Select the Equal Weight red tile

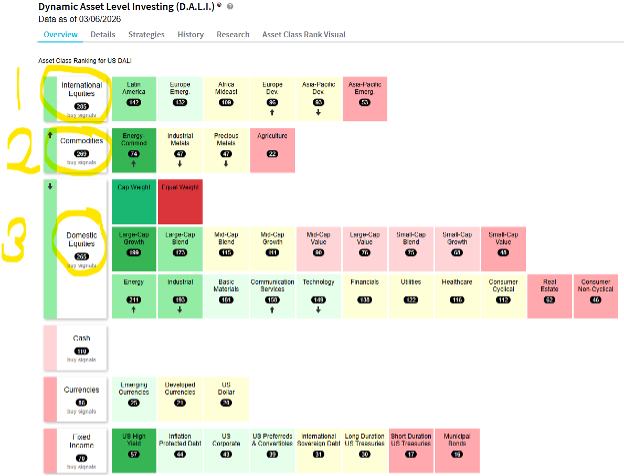180,198
